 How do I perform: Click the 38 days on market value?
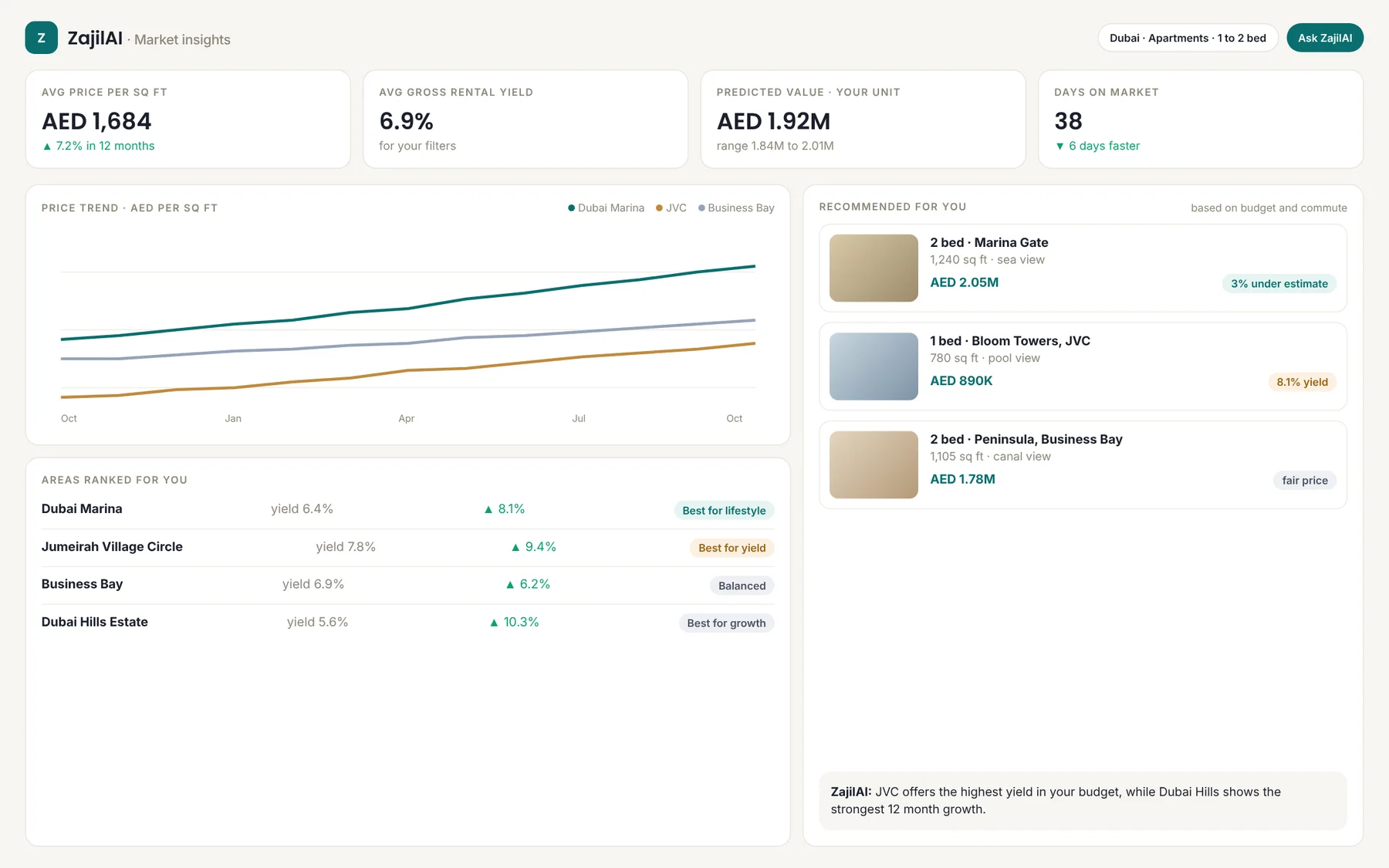pos(1068,121)
